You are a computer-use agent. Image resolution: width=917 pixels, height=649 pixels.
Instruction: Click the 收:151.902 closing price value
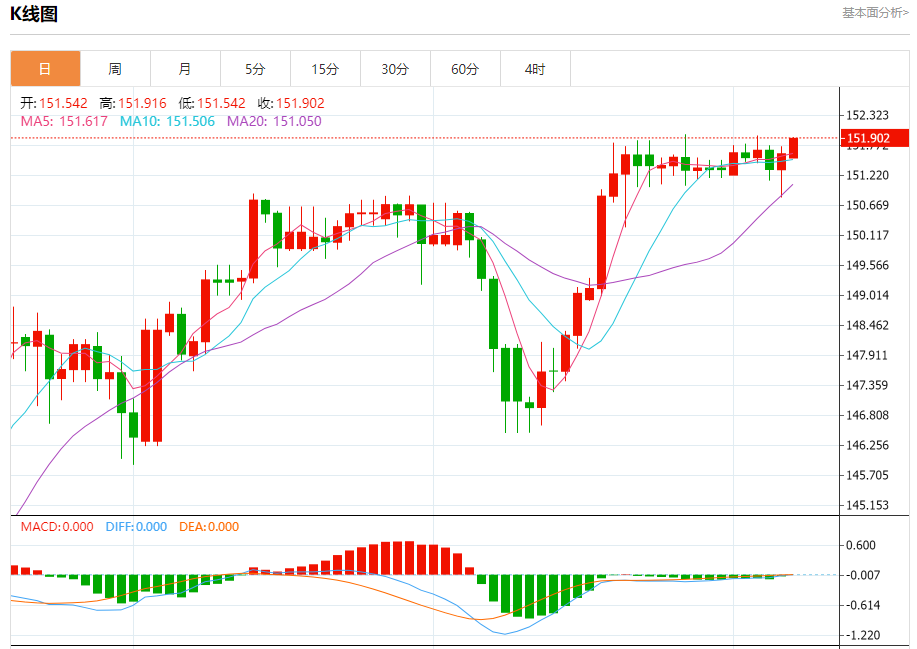click(291, 103)
